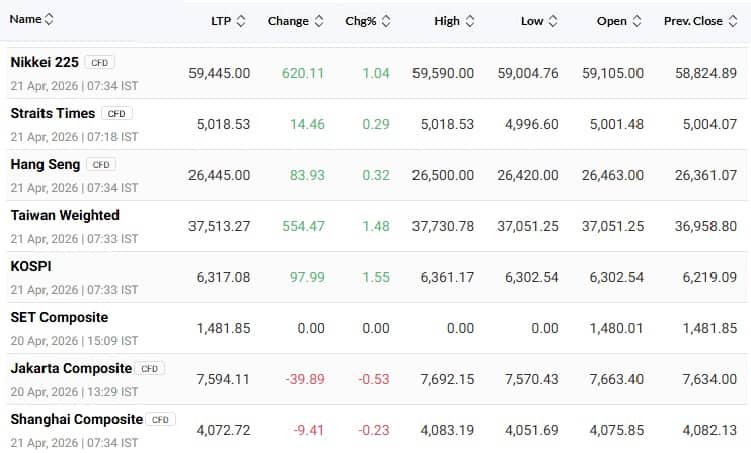The height and width of the screenshot is (453, 751).
Task: Select Jakarta Composite change value -39.89
Action: click(x=305, y=379)
